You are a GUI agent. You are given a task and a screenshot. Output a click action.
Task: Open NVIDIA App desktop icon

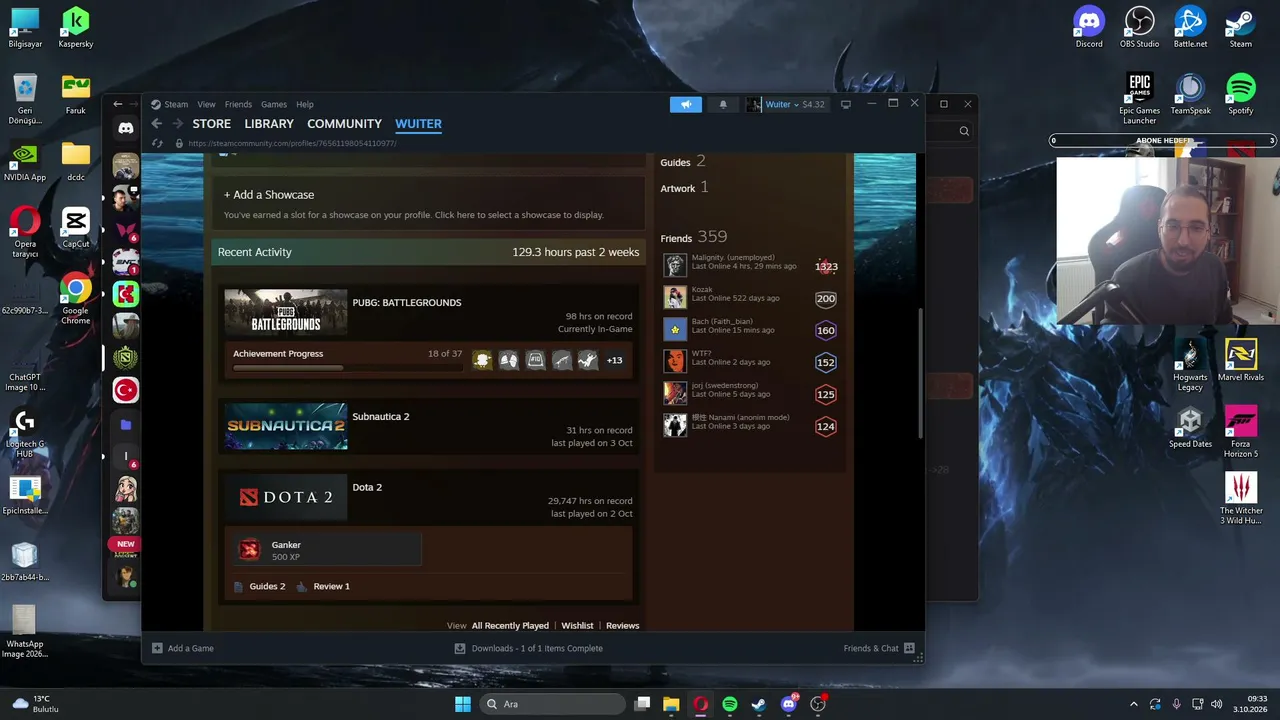pyautogui.click(x=24, y=161)
